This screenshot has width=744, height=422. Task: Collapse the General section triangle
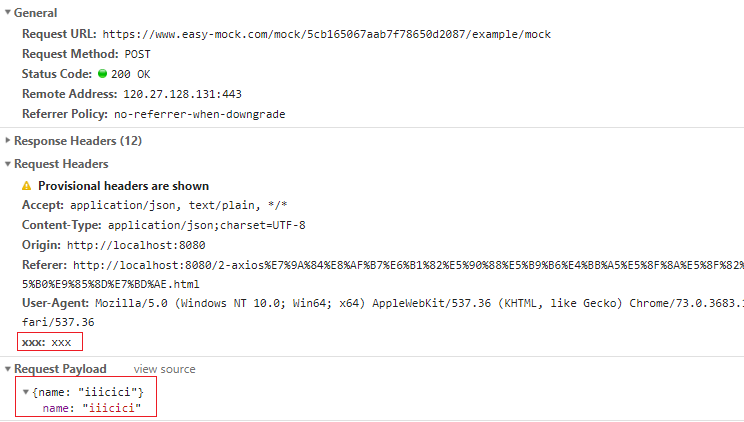(x=8, y=13)
